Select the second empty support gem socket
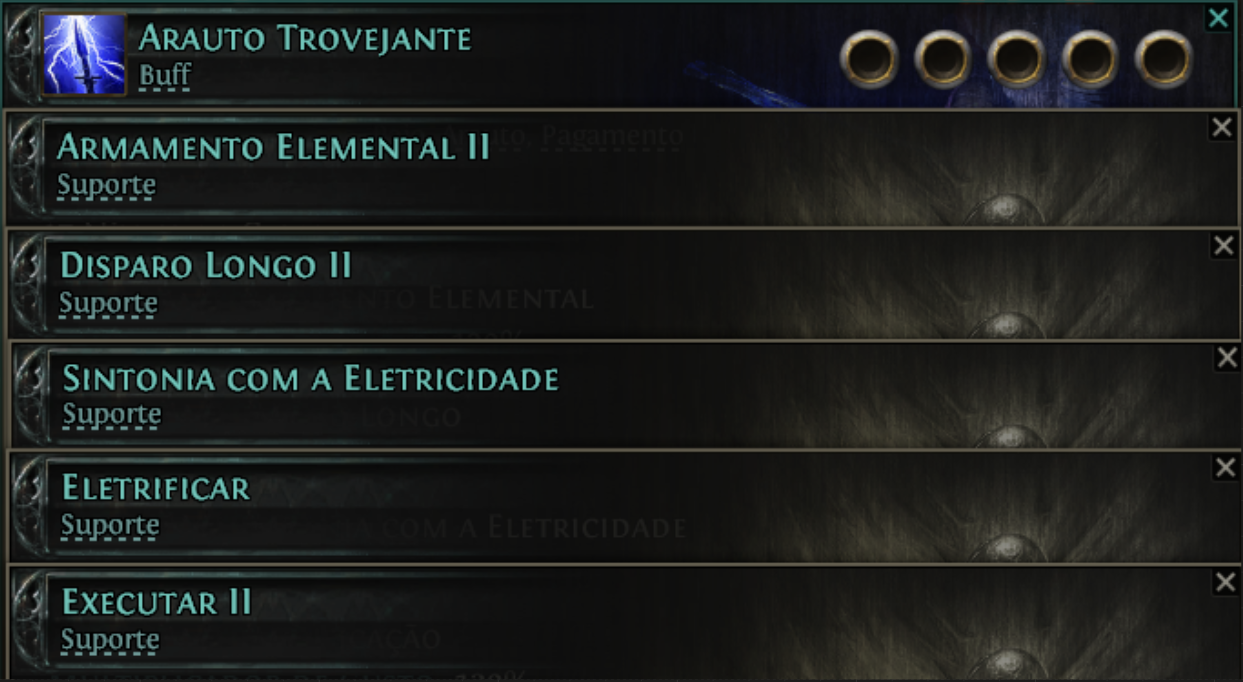 [x=942, y=59]
